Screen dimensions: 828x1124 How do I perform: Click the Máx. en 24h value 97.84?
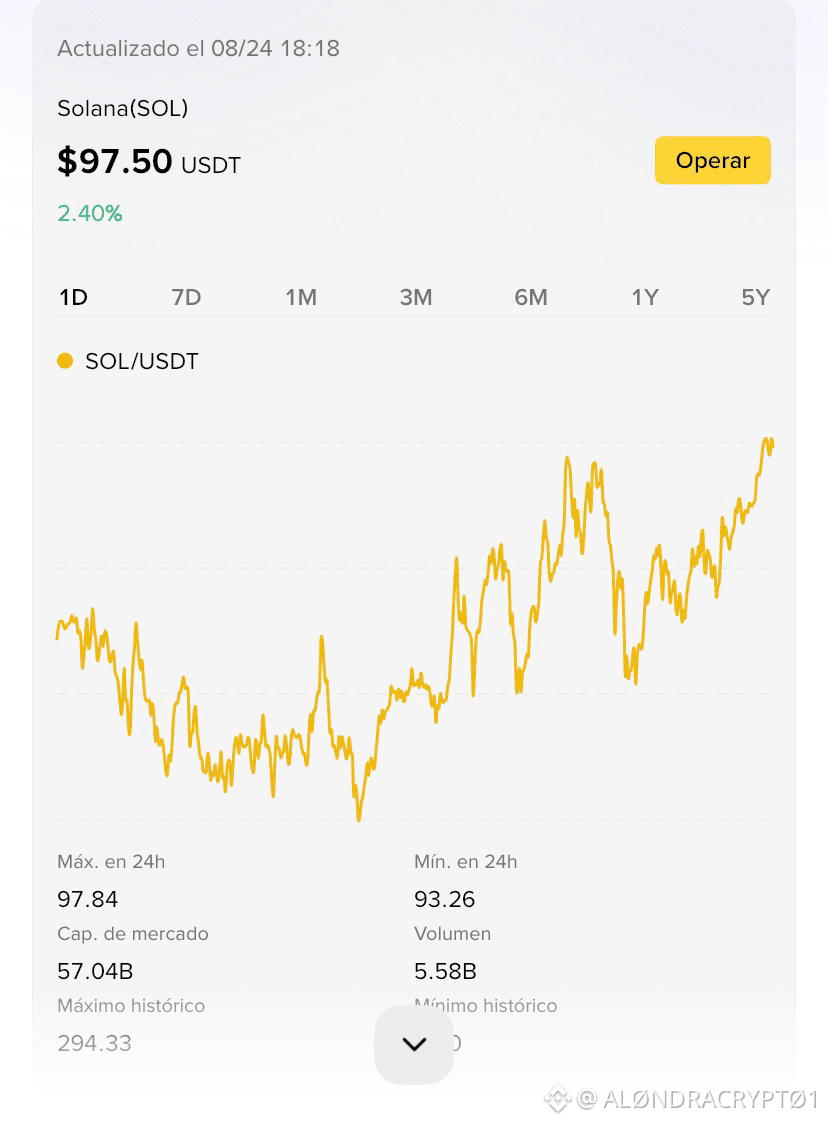coord(87,899)
